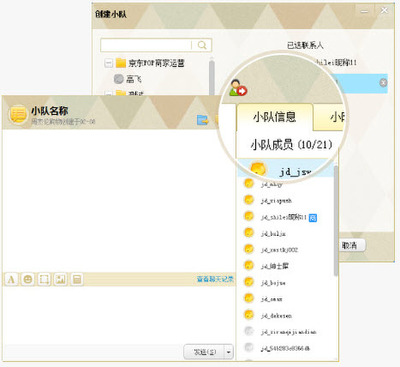400x367 pixels.
Task: Open the send button dropdown arrow
Action: pyautogui.click(x=229, y=352)
